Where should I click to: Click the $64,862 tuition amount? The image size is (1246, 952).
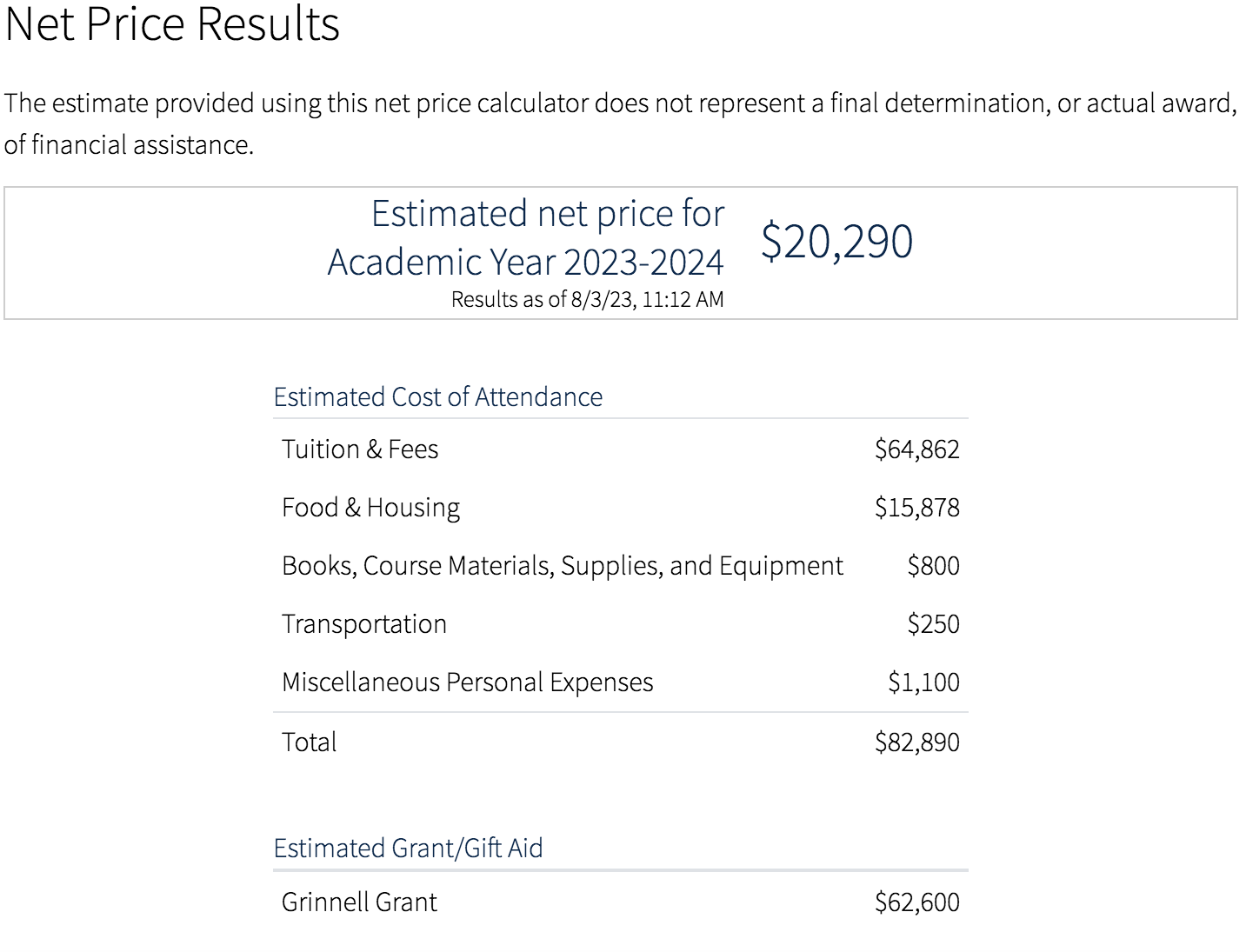click(x=916, y=449)
